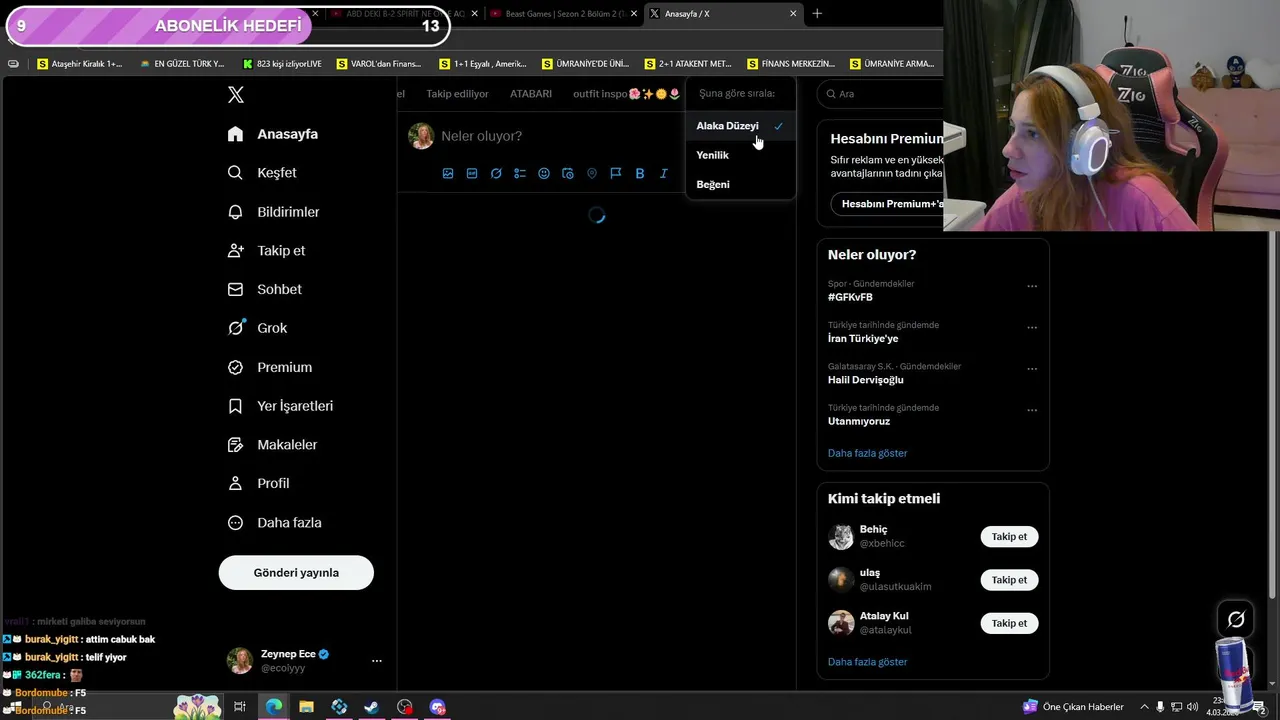Open File Explorer in taskbar

tap(306, 707)
